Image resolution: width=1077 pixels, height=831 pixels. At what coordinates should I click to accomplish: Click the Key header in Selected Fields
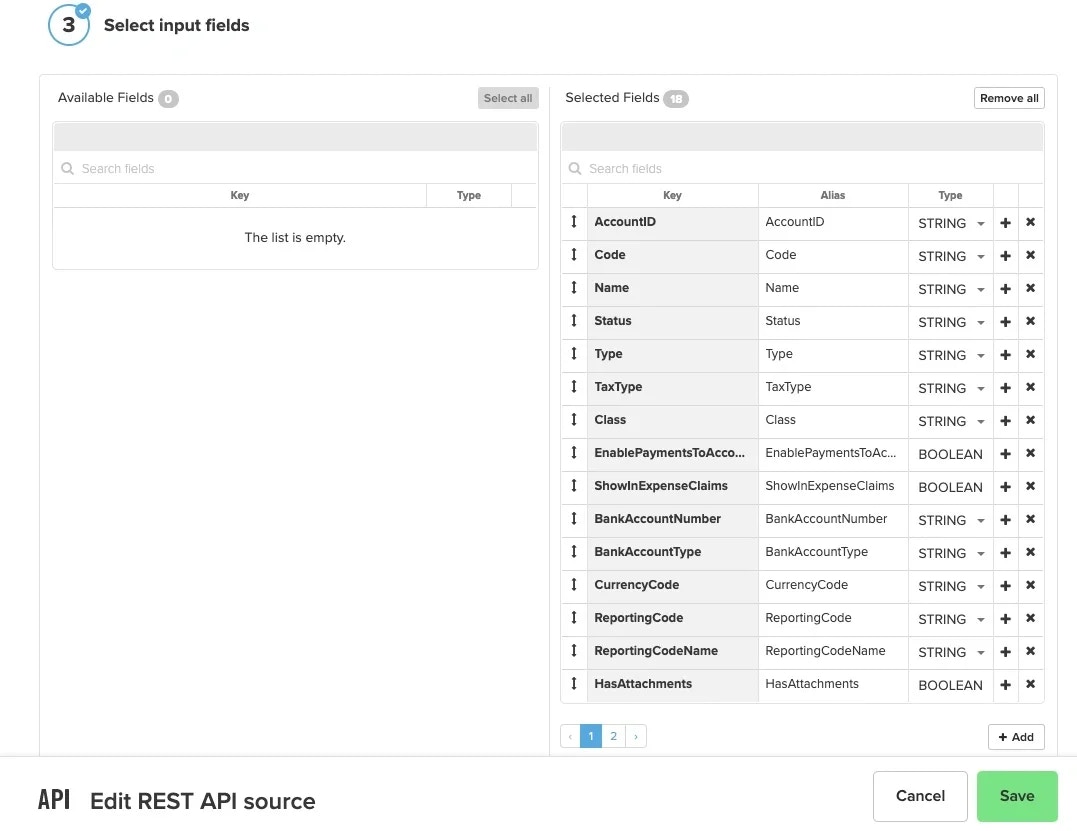coord(672,195)
